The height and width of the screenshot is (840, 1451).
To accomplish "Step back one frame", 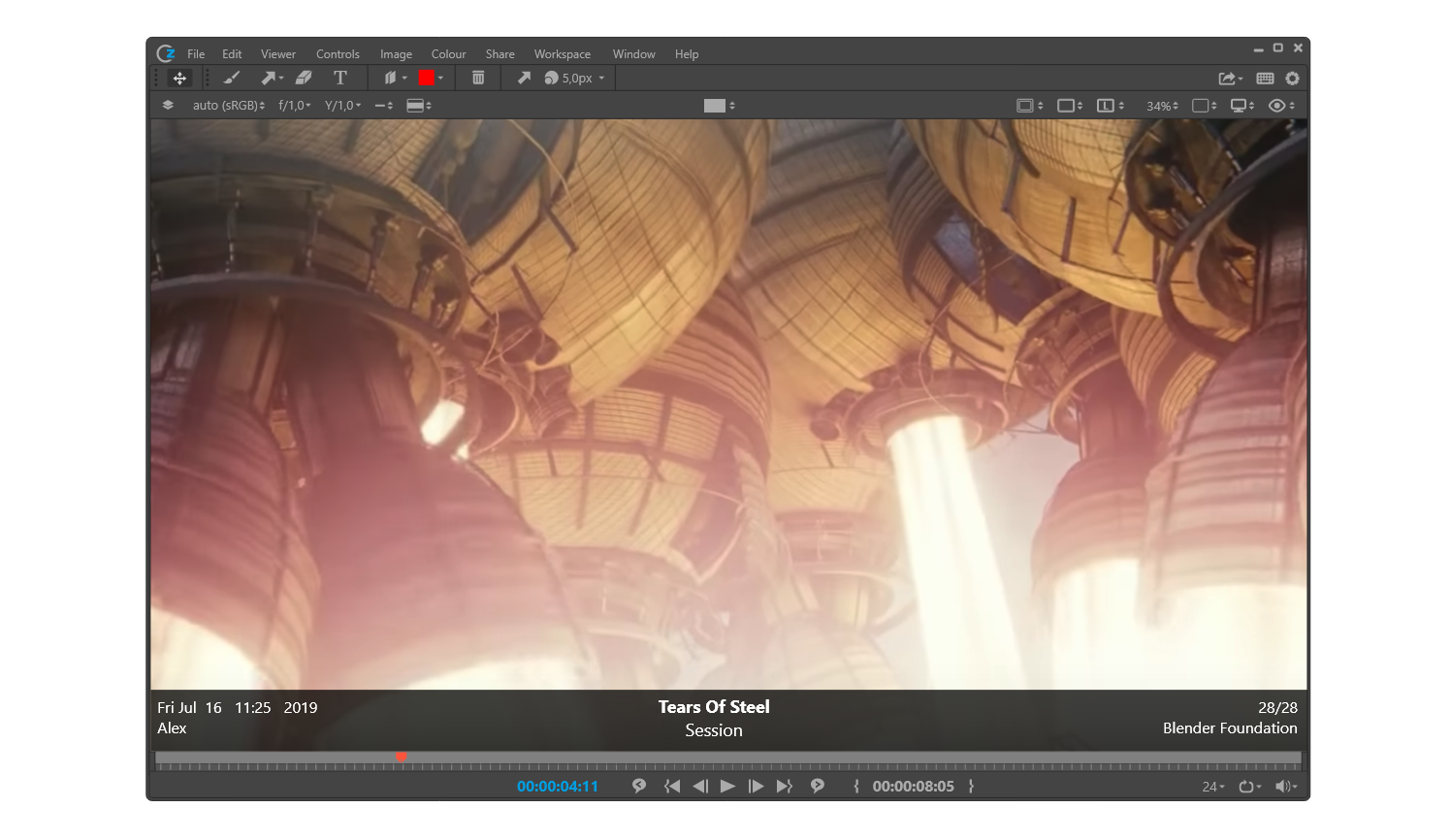I will (x=700, y=787).
